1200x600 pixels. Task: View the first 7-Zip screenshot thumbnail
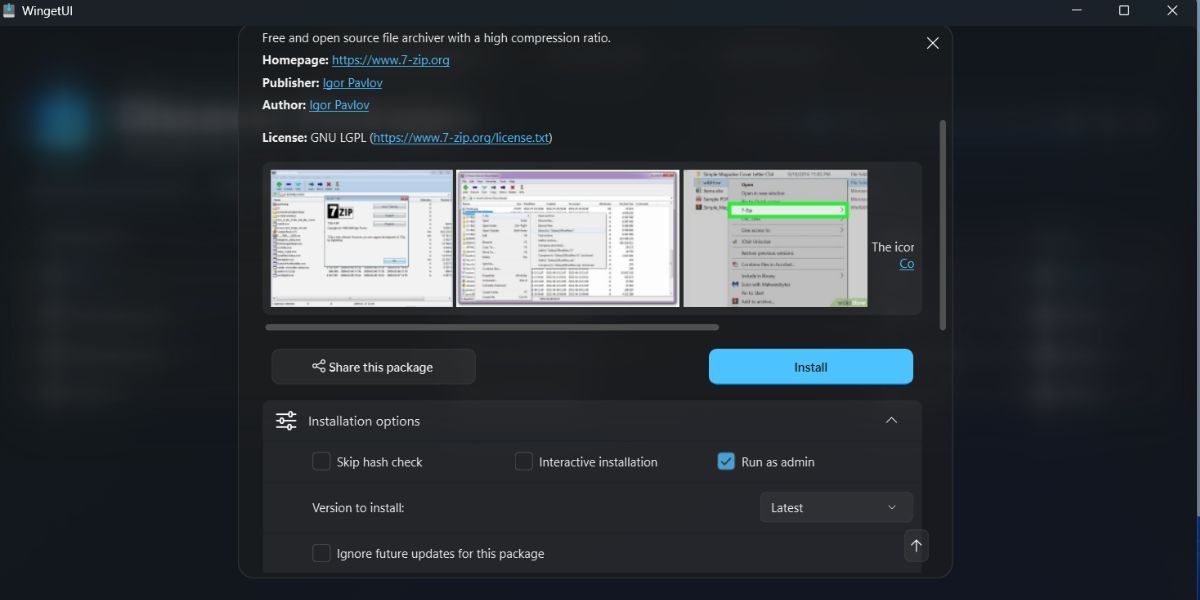(363, 238)
